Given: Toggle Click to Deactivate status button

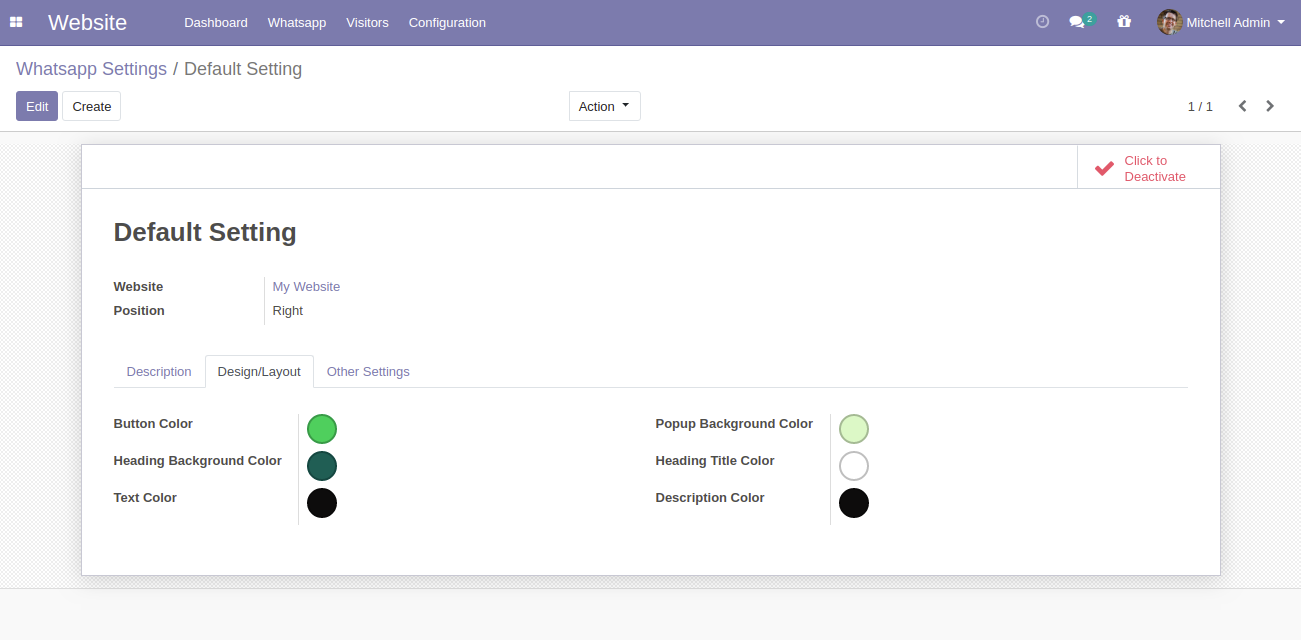Looking at the screenshot, I should (x=1148, y=167).
